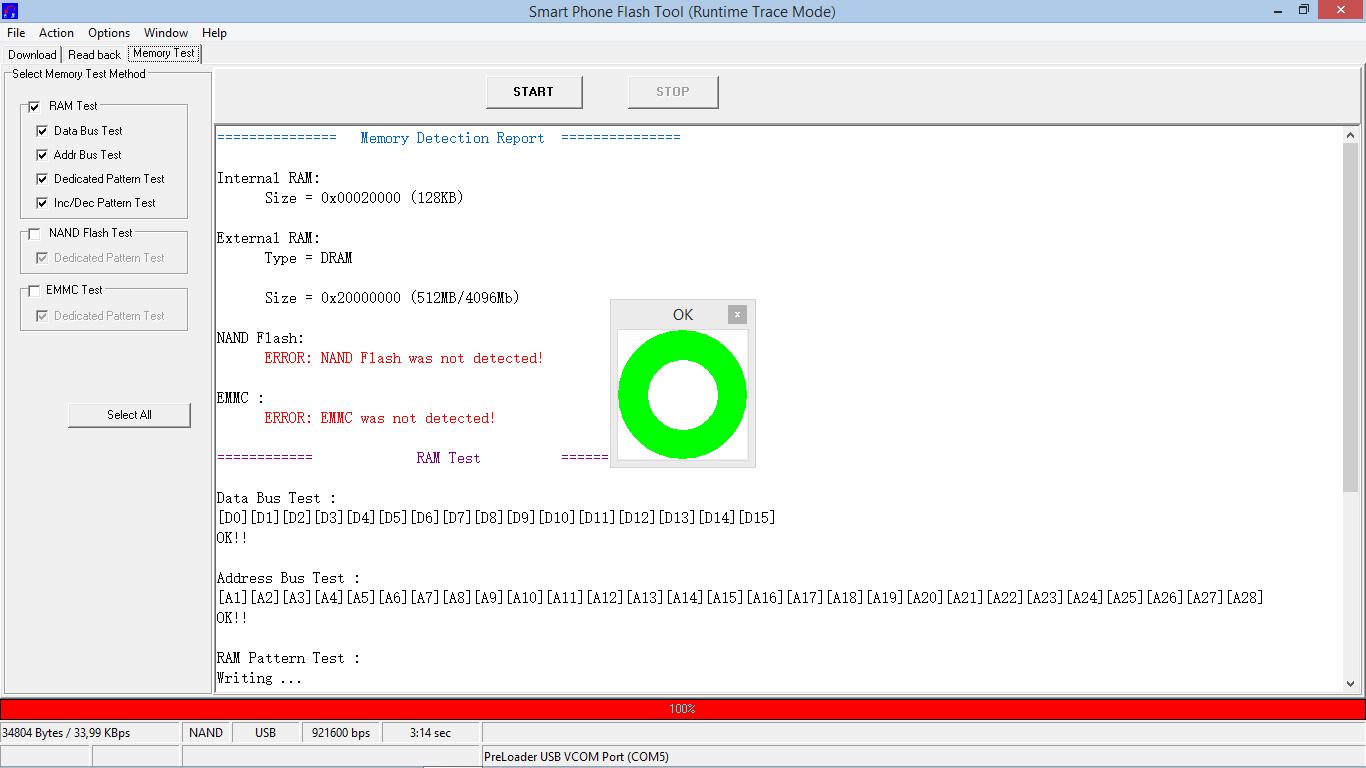This screenshot has width=1366, height=768.
Task: Open the Window menu
Action: [x=166, y=33]
